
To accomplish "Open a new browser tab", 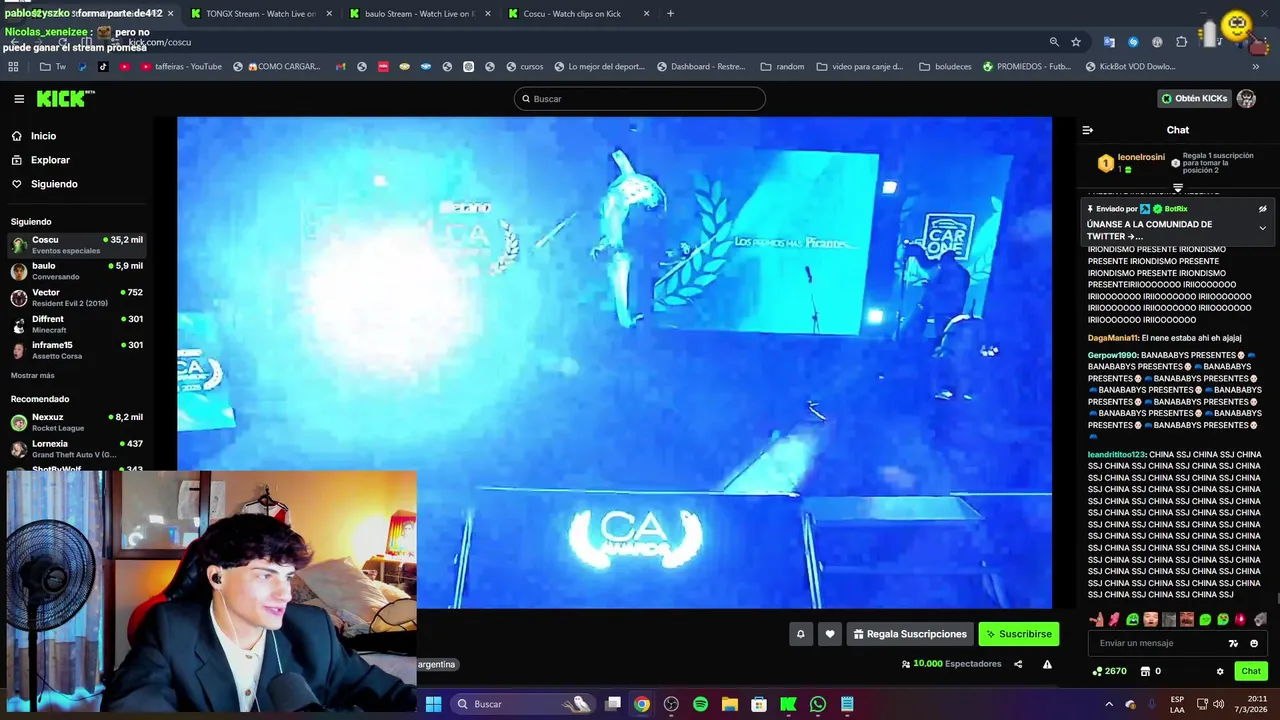I will pyautogui.click(x=670, y=14).
